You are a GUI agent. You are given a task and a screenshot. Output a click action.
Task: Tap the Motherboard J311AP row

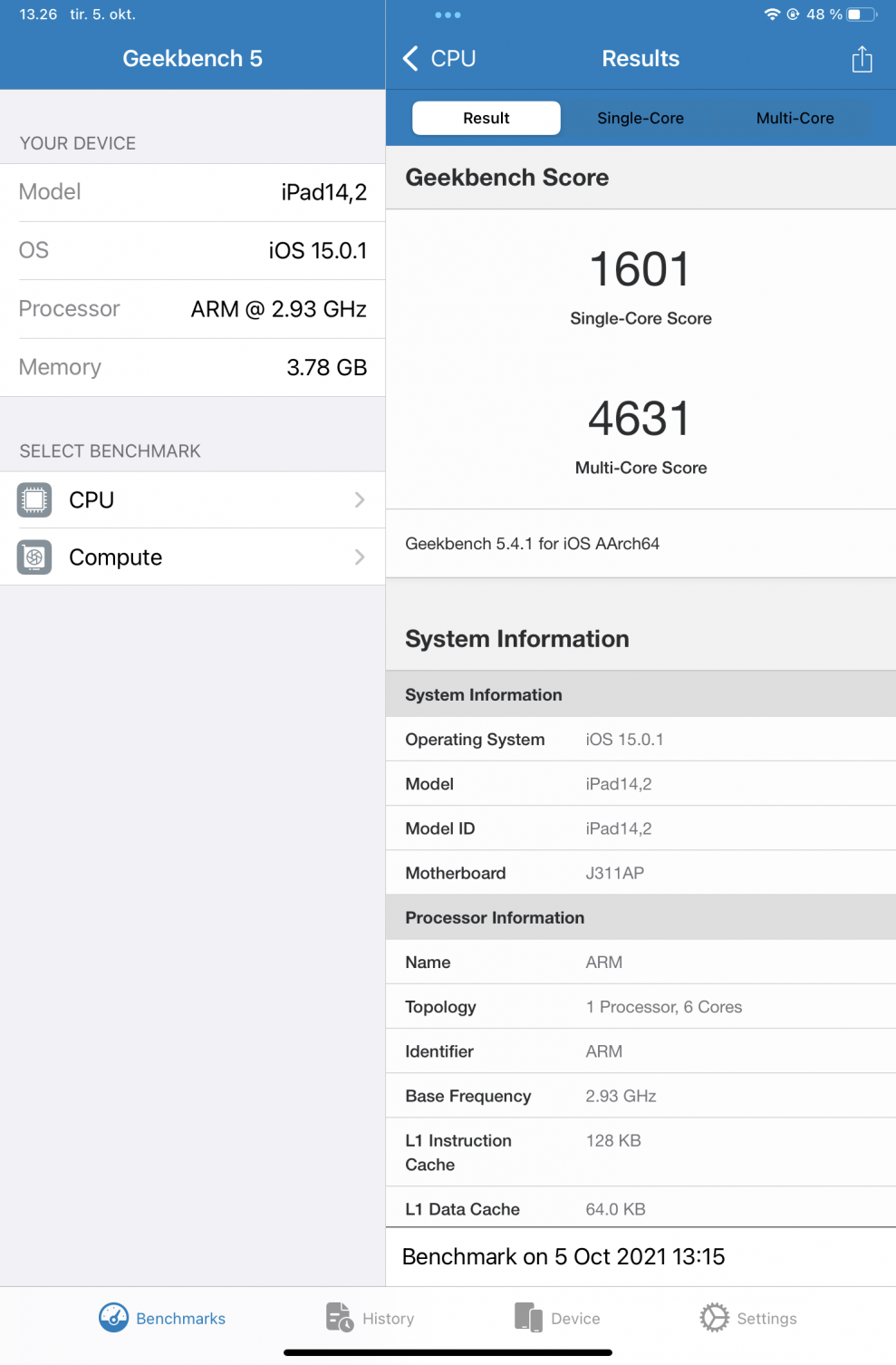640,873
